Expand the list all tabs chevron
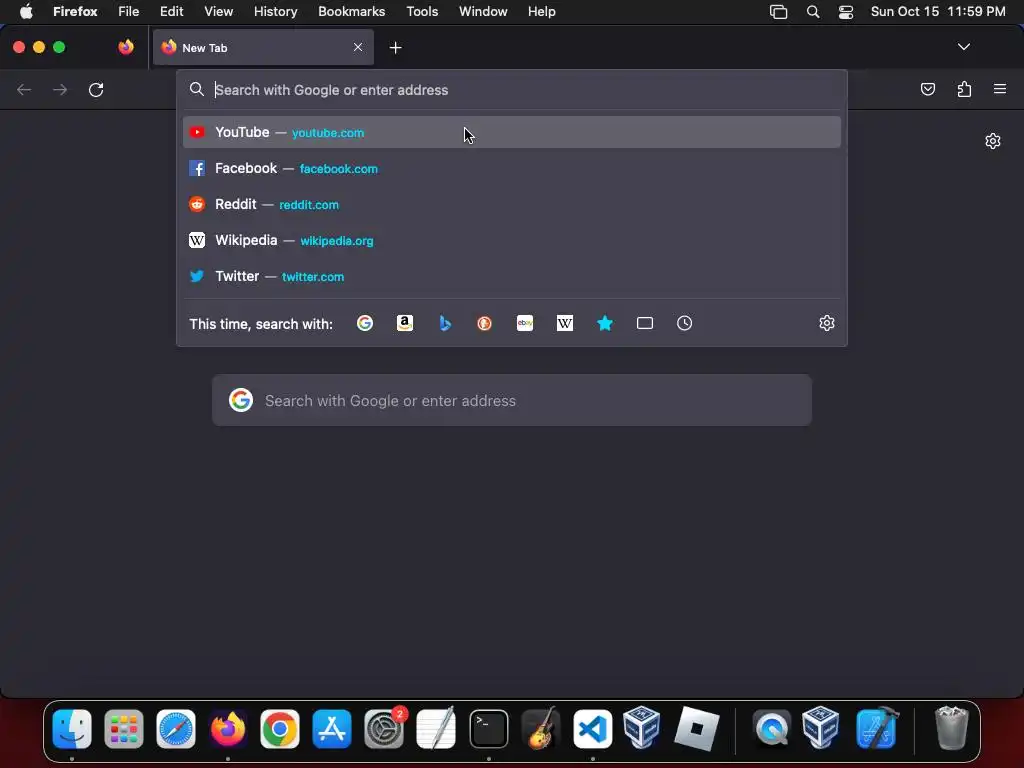The height and width of the screenshot is (768, 1024). click(x=963, y=47)
